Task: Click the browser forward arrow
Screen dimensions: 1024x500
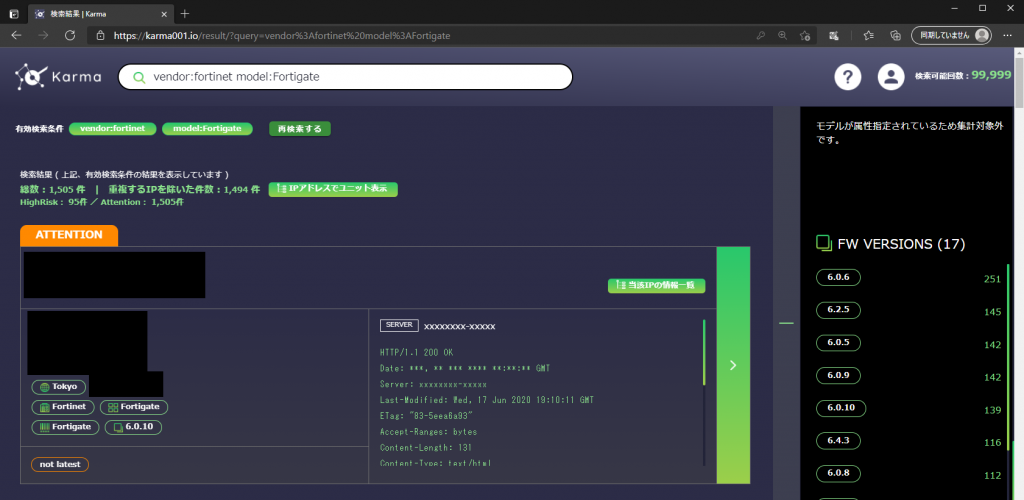Action: [43, 35]
